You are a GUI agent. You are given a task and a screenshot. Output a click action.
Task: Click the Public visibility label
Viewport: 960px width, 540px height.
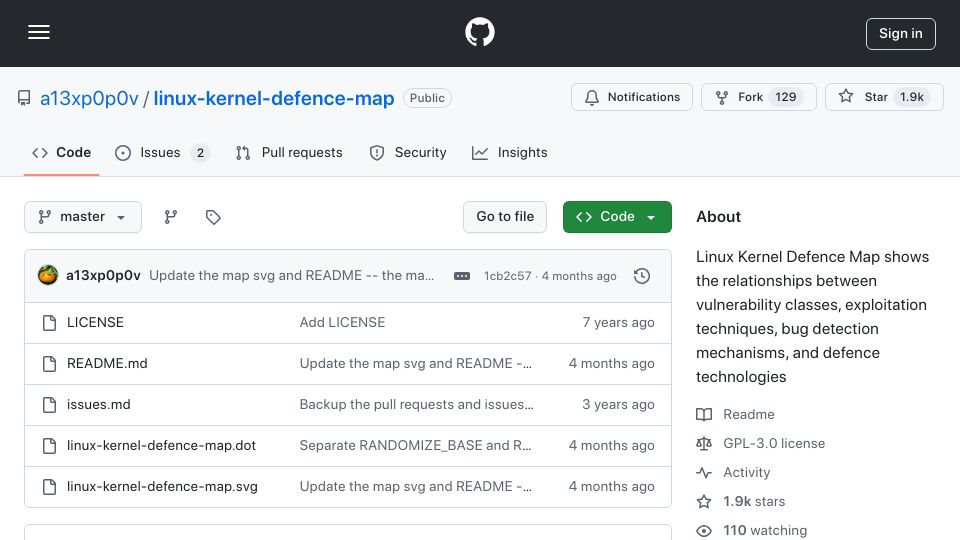(427, 98)
